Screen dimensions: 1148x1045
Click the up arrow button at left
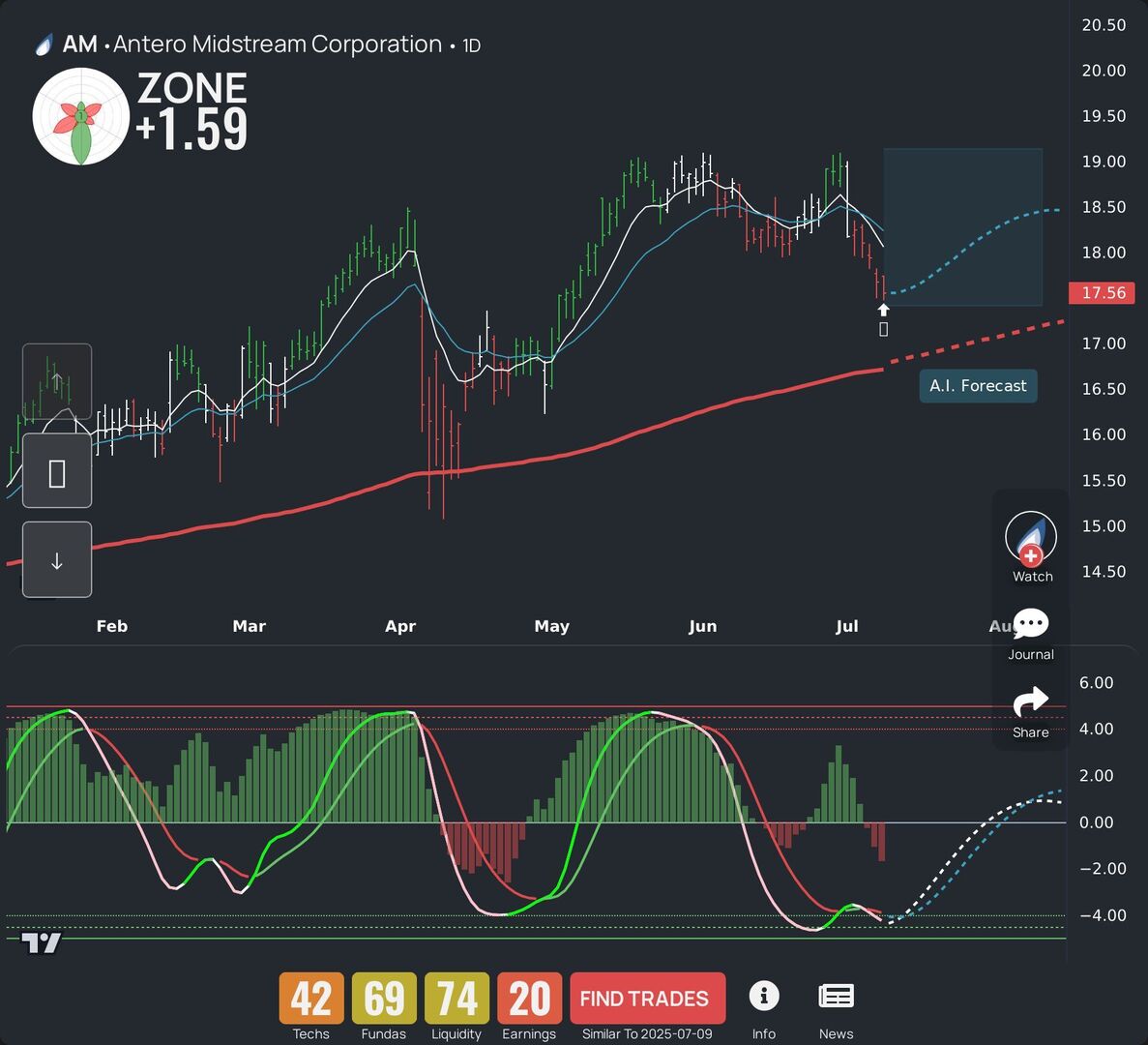pyautogui.click(x=57, y=381)
